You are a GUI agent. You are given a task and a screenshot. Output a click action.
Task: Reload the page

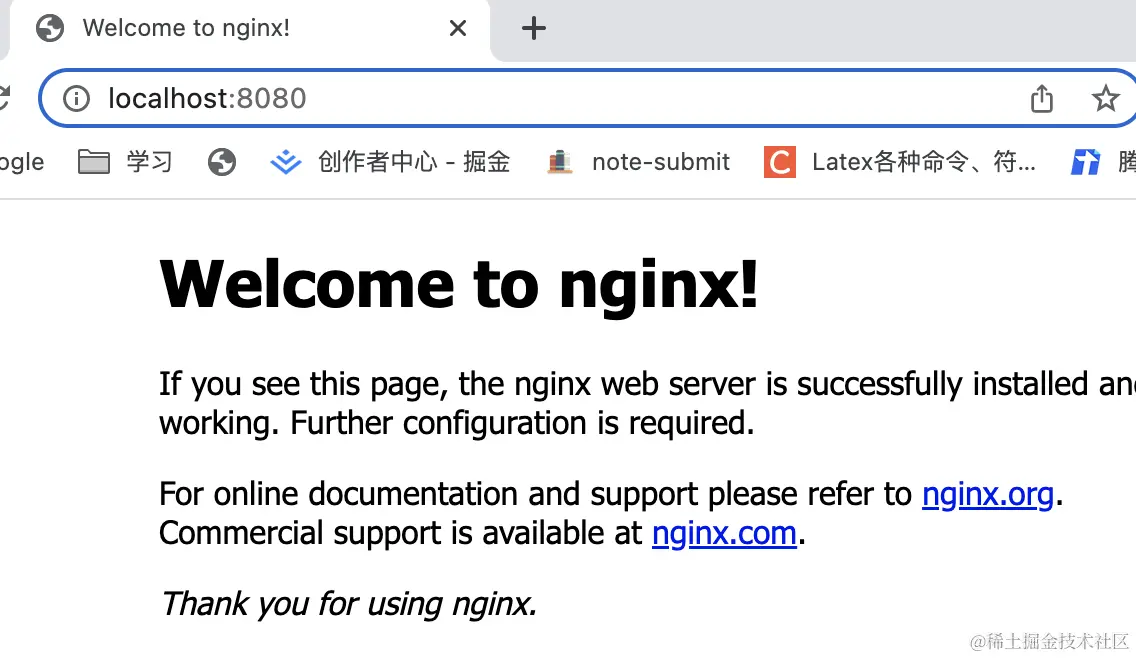(4, 98)
